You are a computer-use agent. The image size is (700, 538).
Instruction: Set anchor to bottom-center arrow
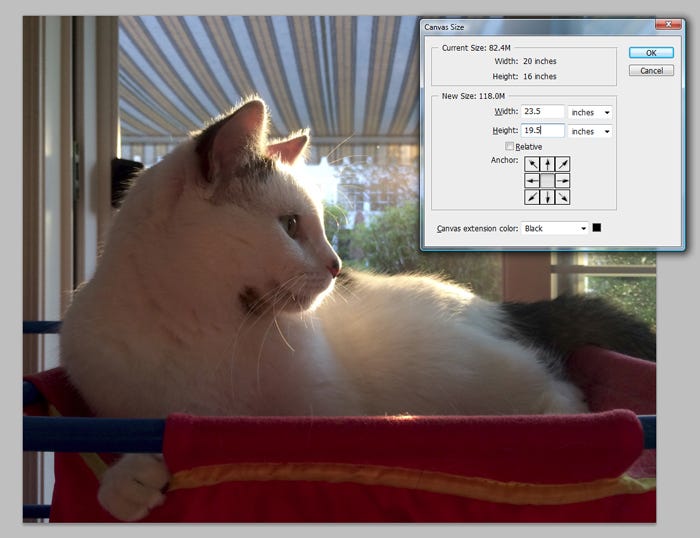click(x=547, y=197)
